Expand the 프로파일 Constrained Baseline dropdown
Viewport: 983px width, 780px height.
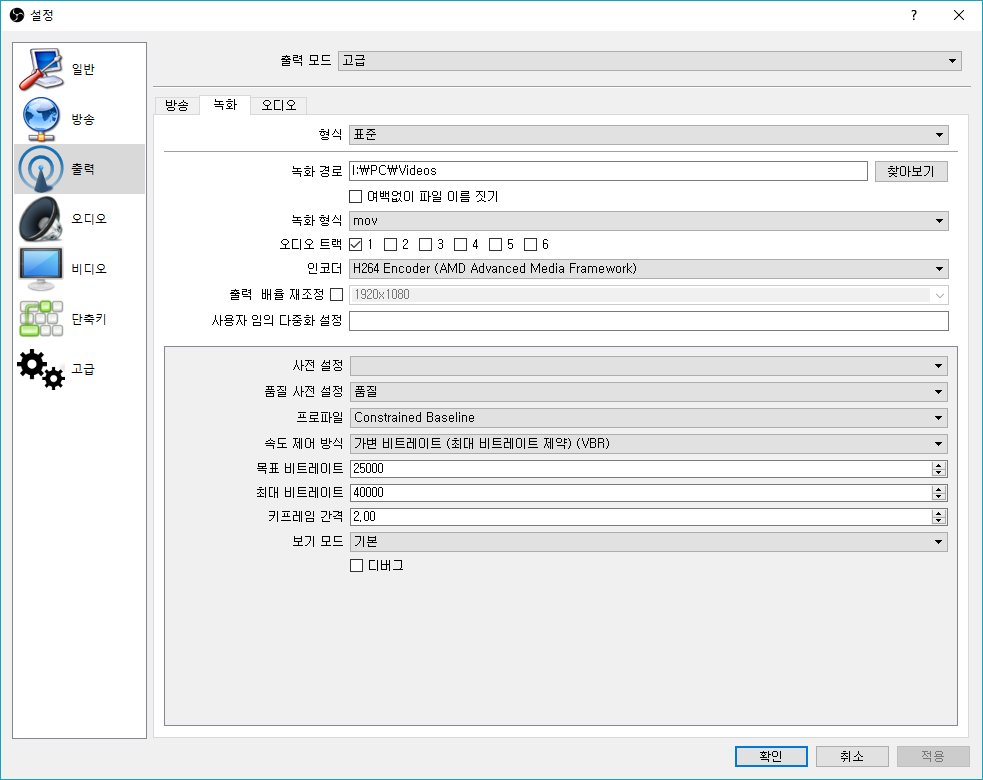(x=648, y=417)
